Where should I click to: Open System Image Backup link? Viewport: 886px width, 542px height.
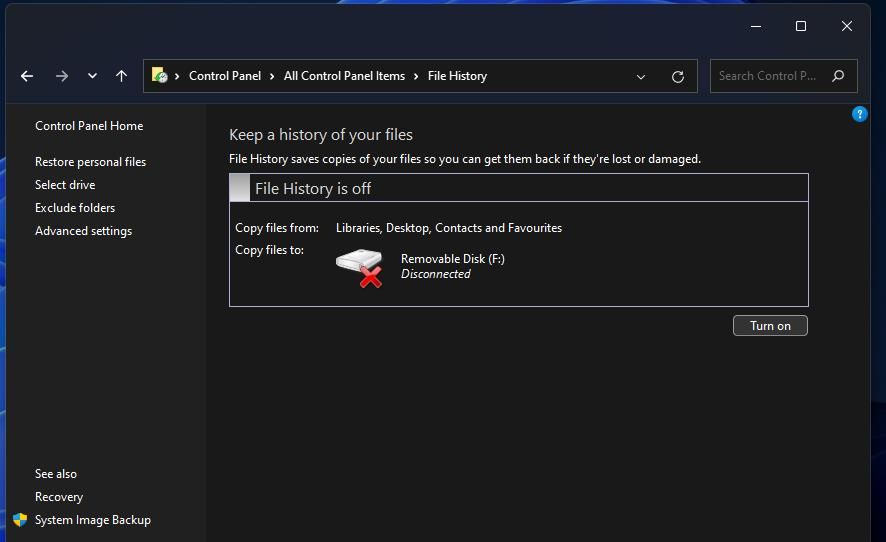93,520
